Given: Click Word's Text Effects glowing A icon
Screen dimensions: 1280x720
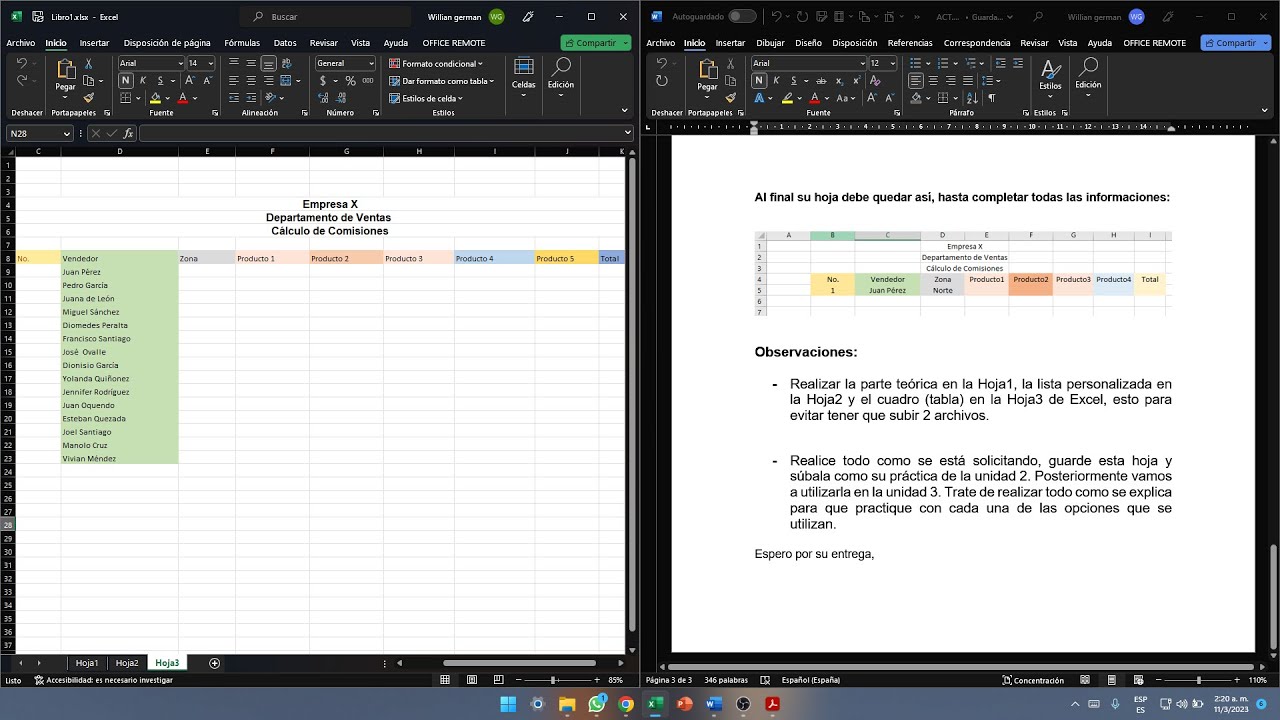Looking at the screenshot, I should coord(759,98).
